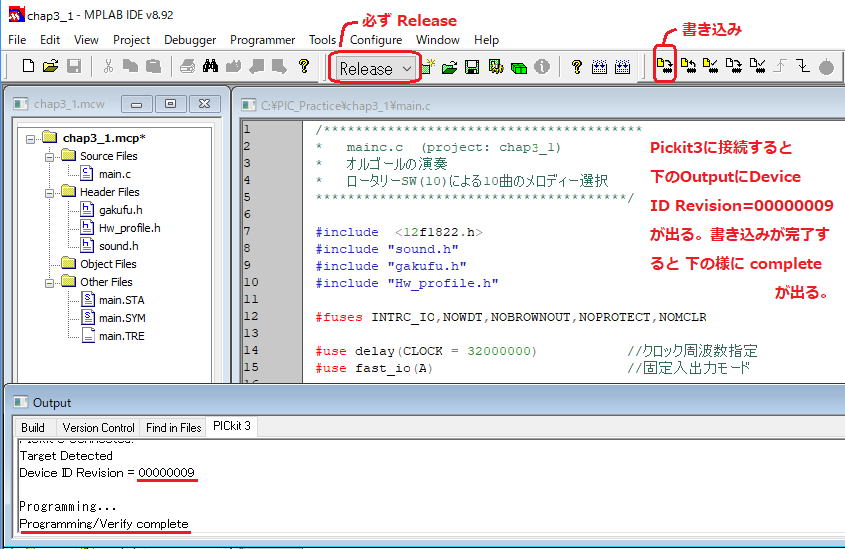Switch to the Build output tab
Image resolution: width=845 pixels, height=549 pixels.
[x=33, y=427]
